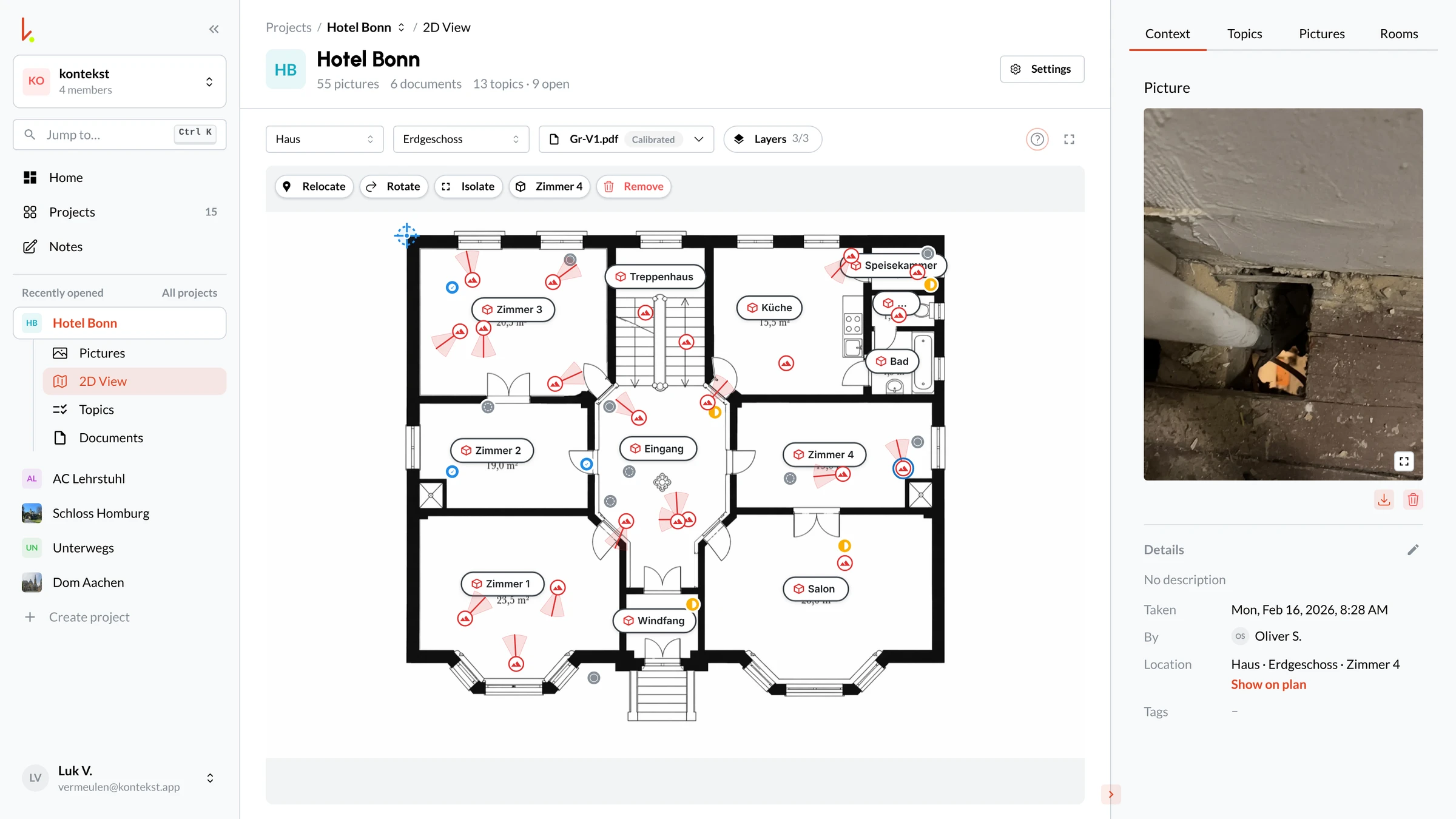Click the blue origin crosshair marker

(406, 235)
